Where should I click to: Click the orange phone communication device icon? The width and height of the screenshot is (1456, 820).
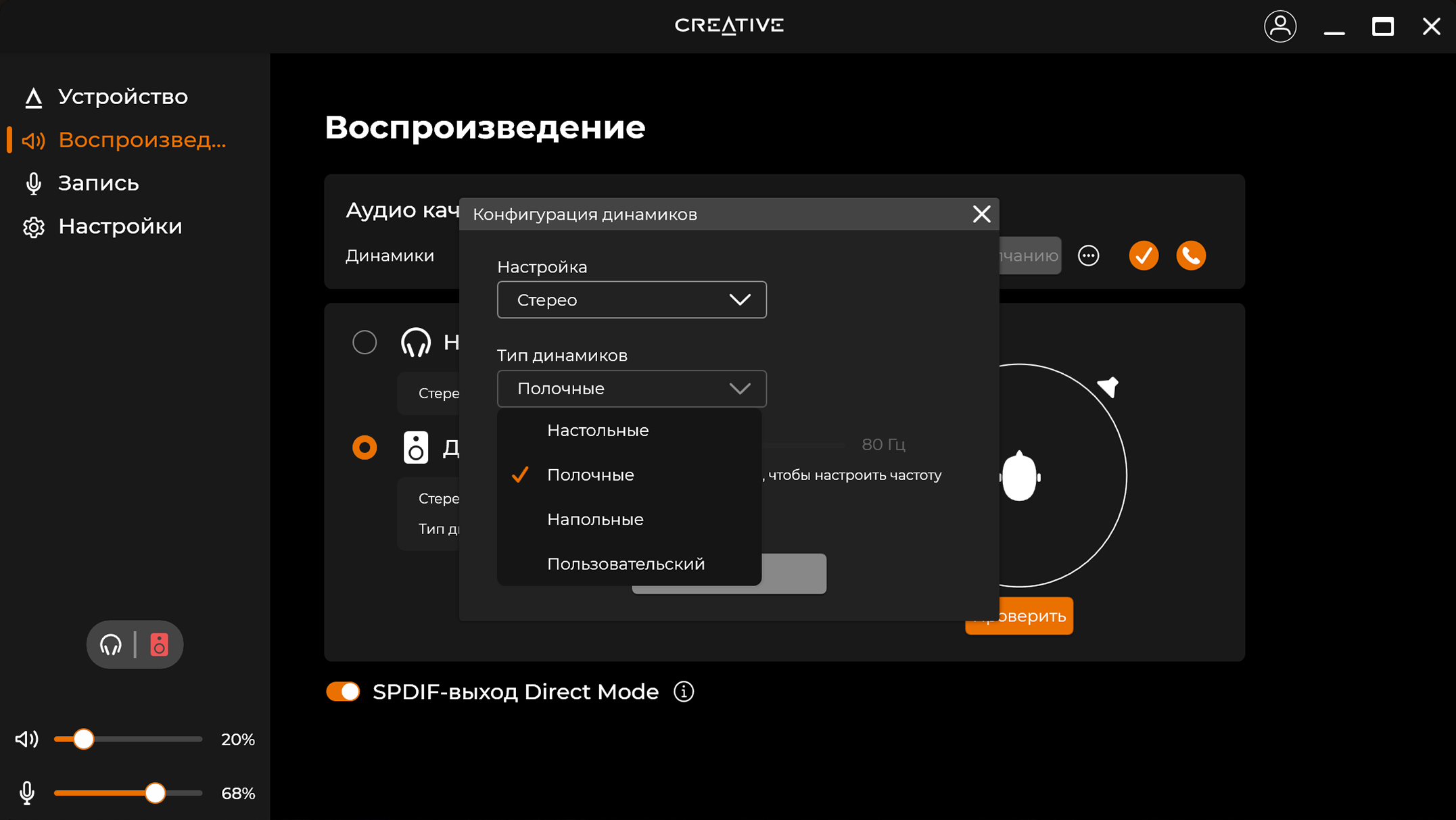[x=1190, y=256]
